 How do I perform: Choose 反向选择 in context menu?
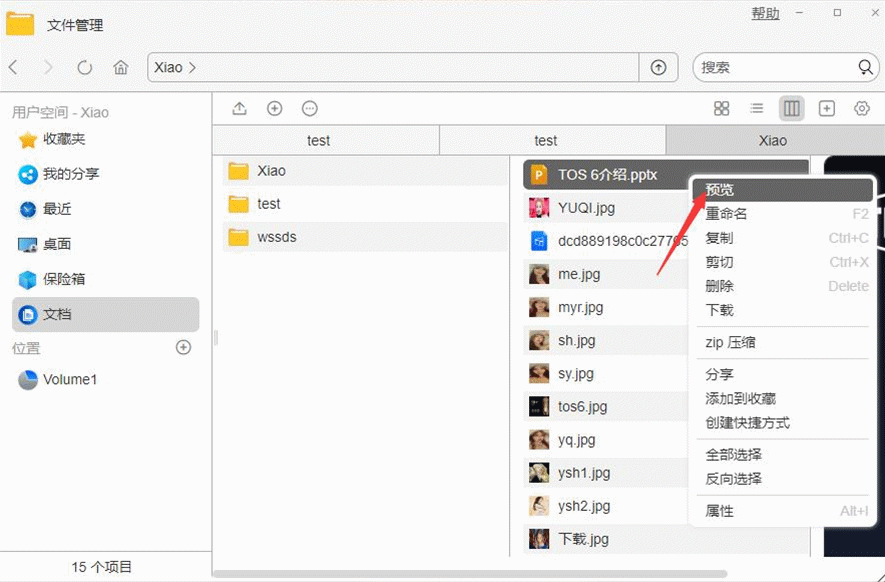[782, 479]
